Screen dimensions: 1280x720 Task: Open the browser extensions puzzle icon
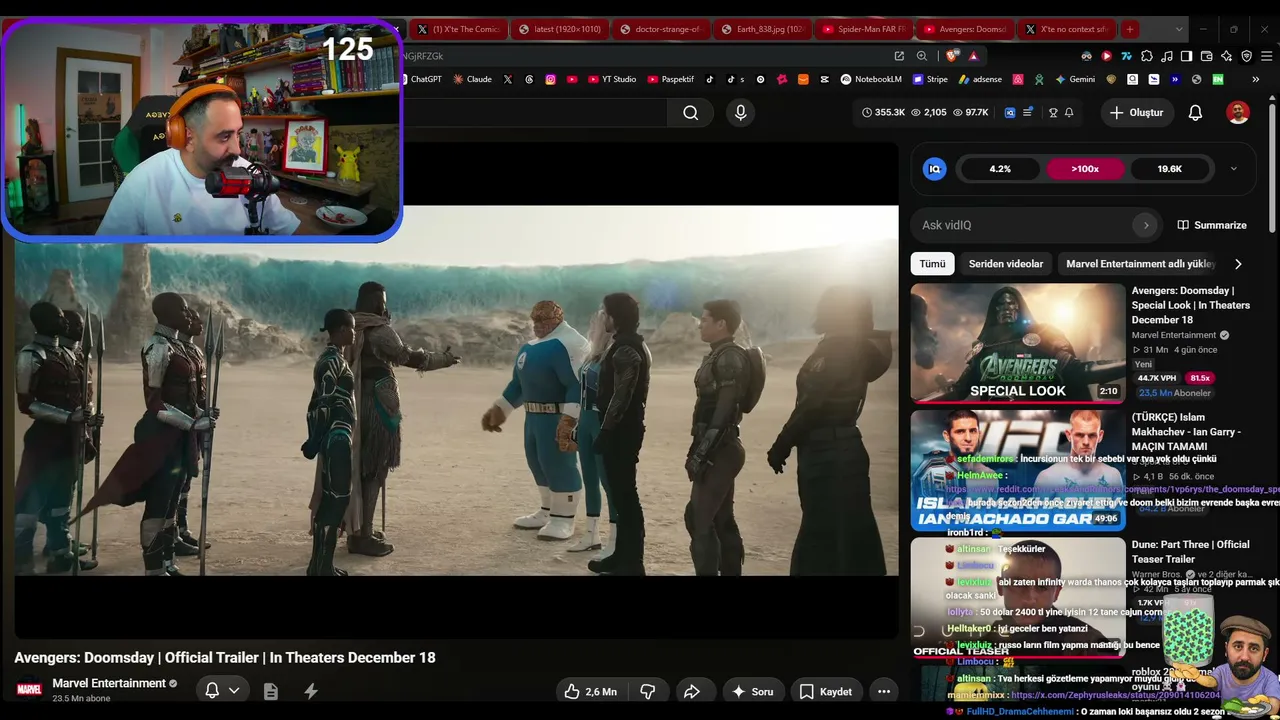click(1147, 56)
